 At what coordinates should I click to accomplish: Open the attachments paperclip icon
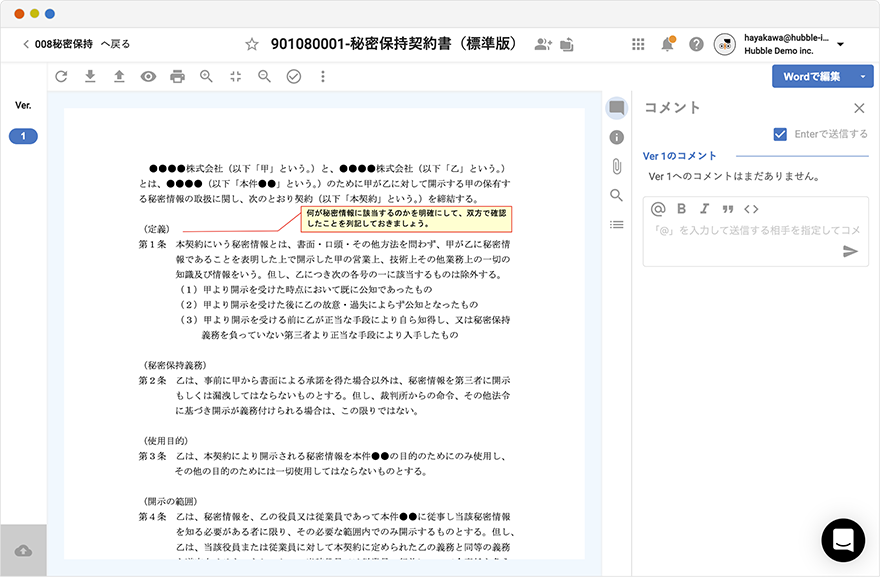click(616, 166)
